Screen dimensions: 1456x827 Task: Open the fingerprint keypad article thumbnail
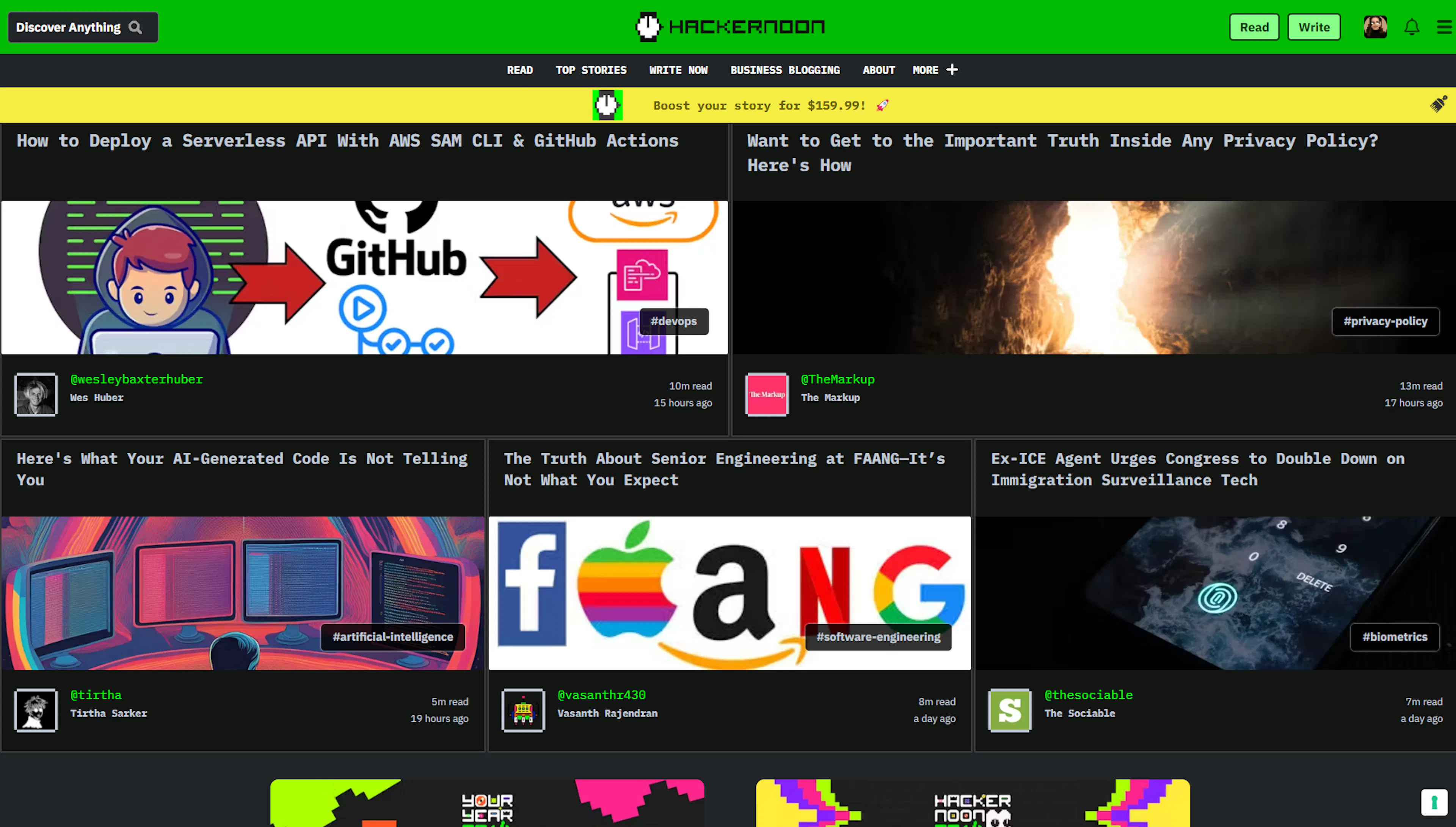pos(1216,593)
